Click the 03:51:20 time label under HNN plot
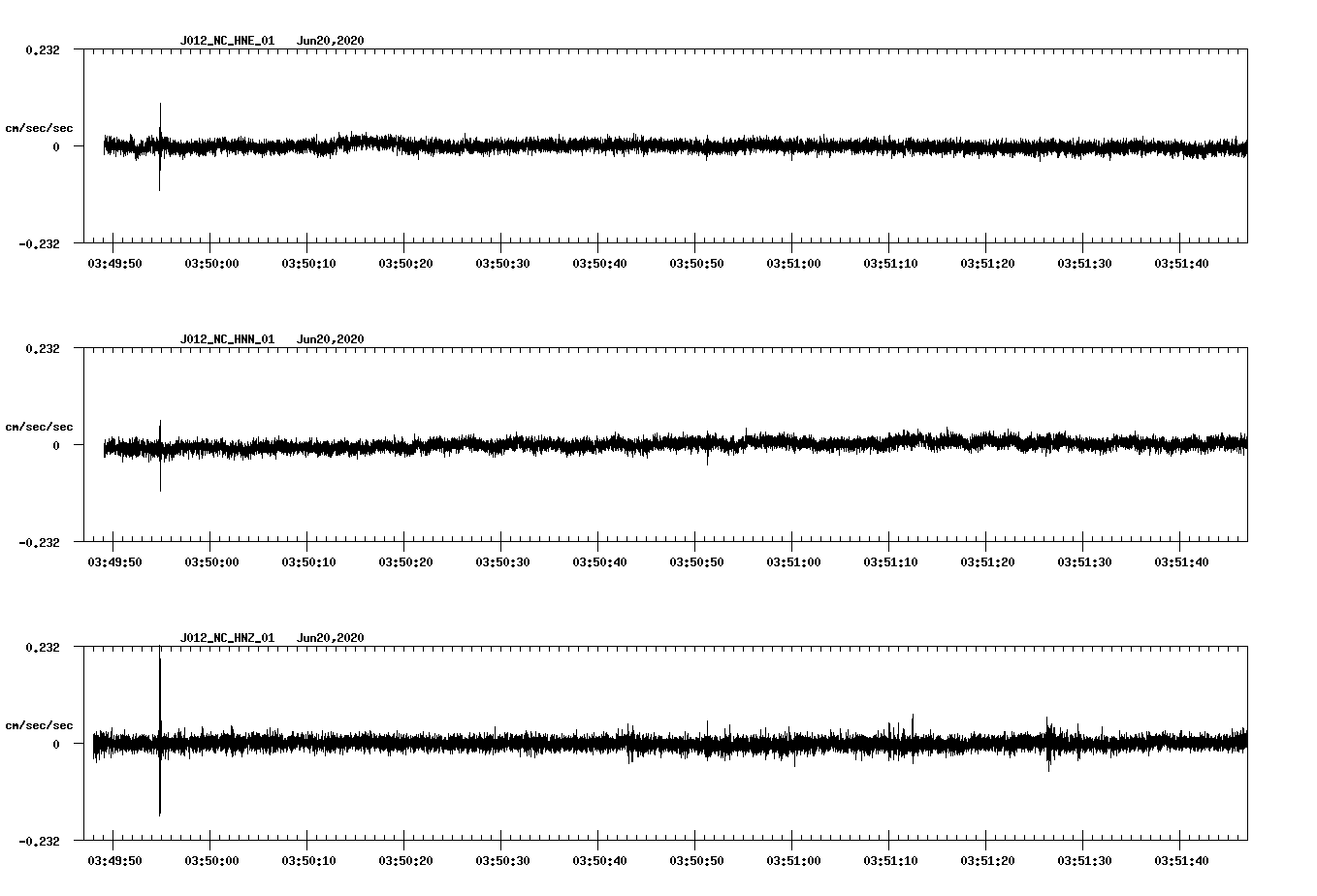Viewport: 1317px width, 896px height. [x=987, y=561]
